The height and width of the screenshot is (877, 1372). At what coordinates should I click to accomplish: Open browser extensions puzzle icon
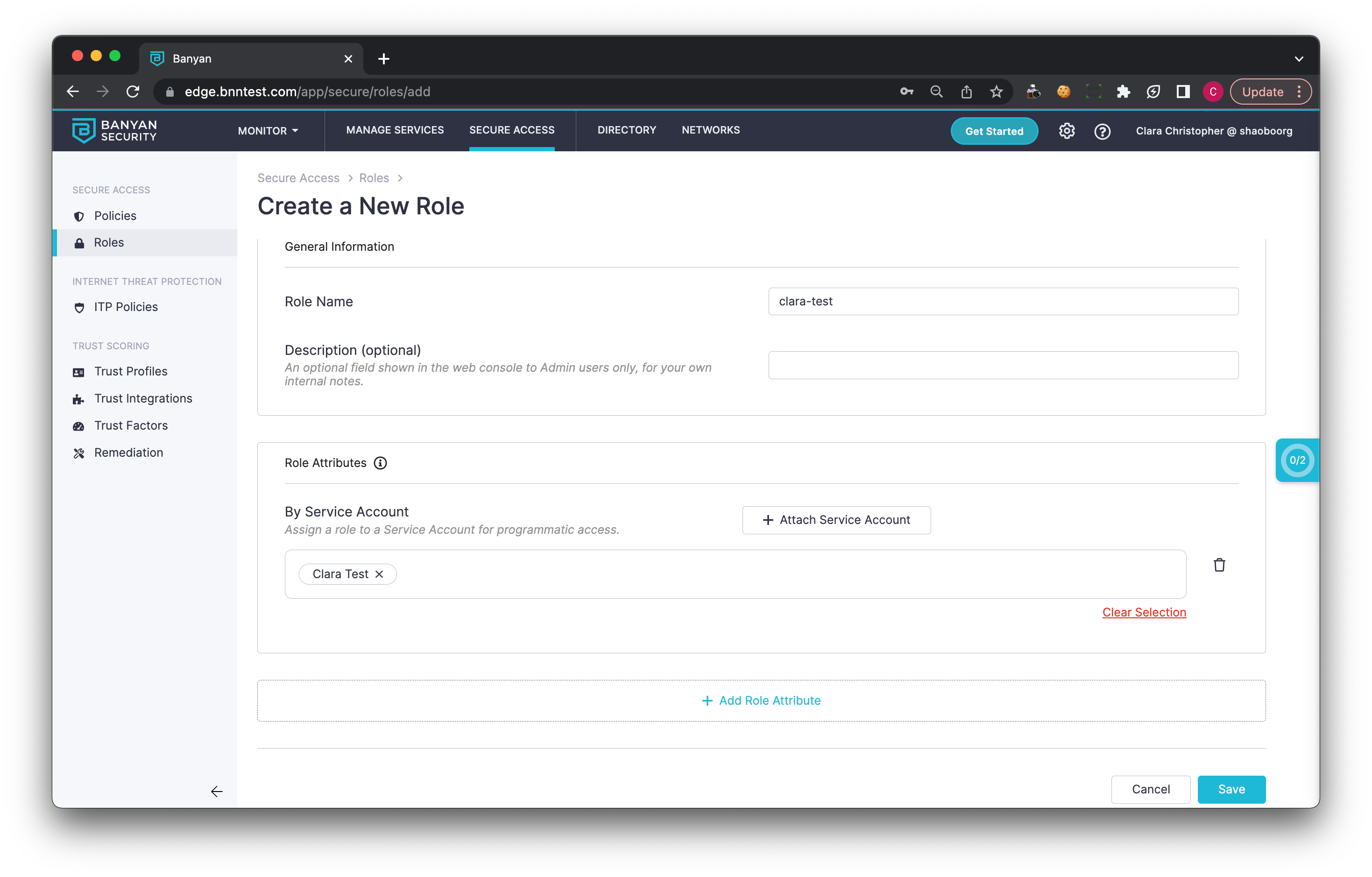[1123, 92]
